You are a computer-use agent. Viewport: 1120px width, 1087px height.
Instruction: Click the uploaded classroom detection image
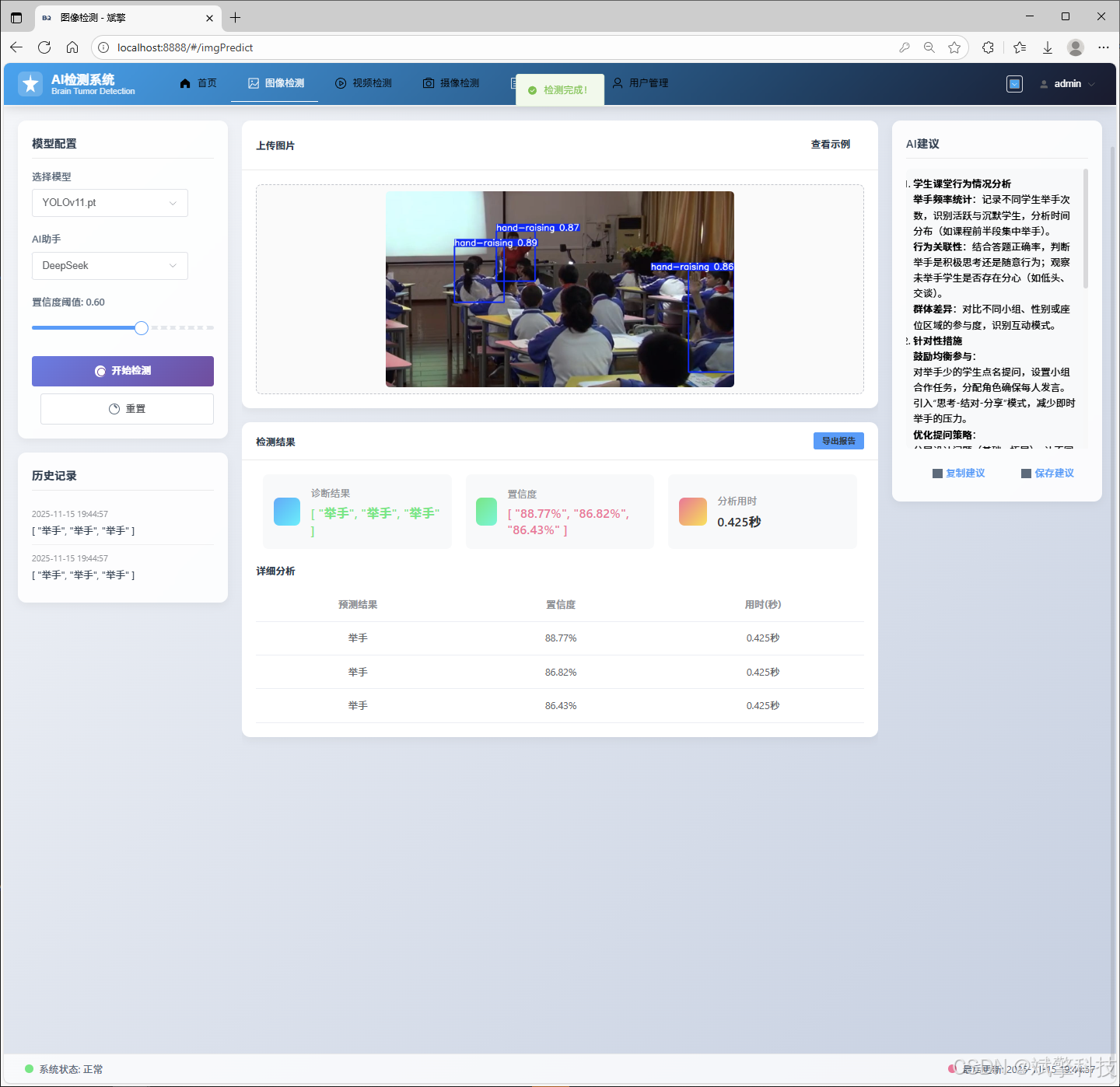(x=559, y=289)
